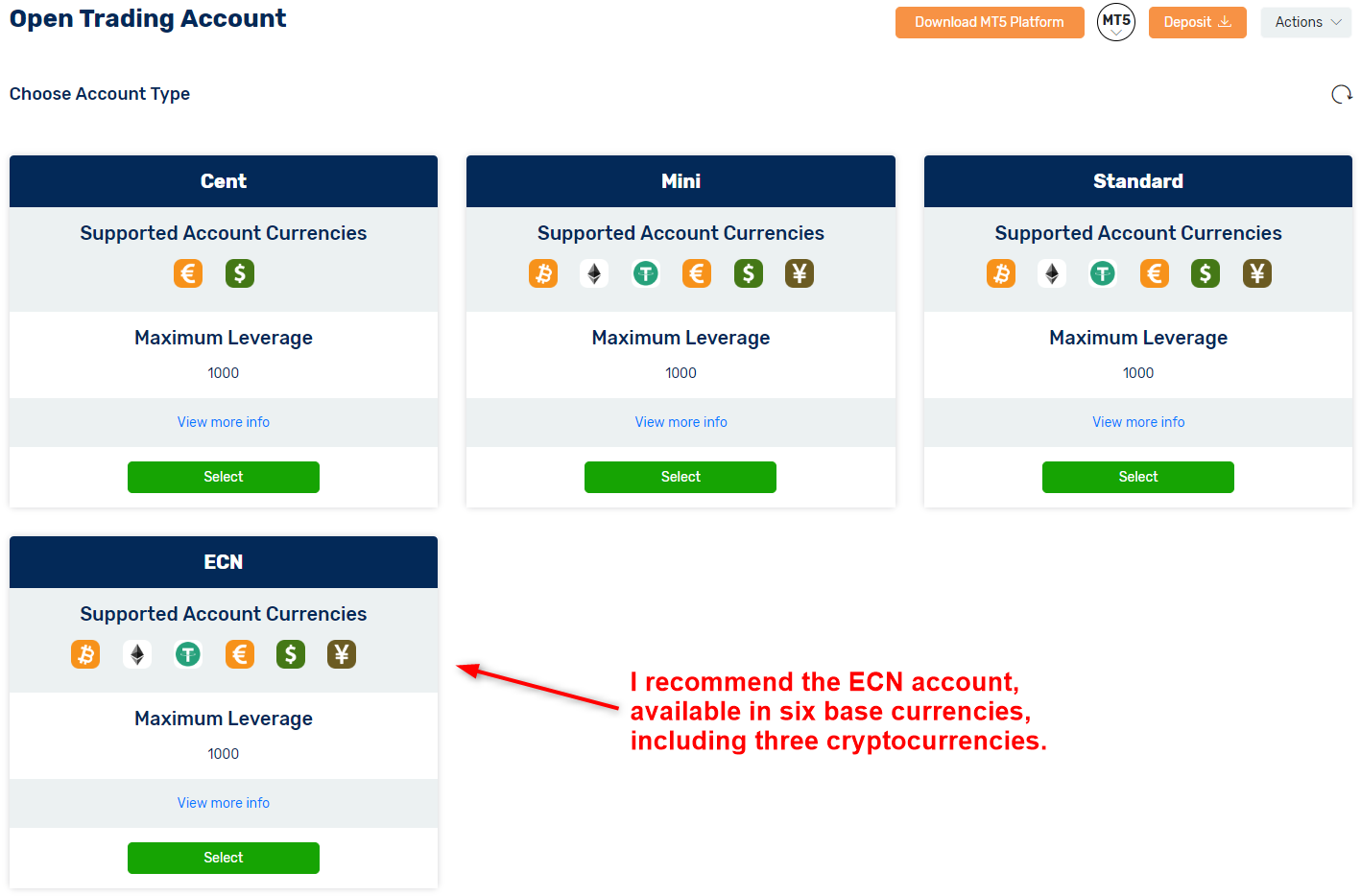Click the Tether icon in Standard card

[1103, 273]
